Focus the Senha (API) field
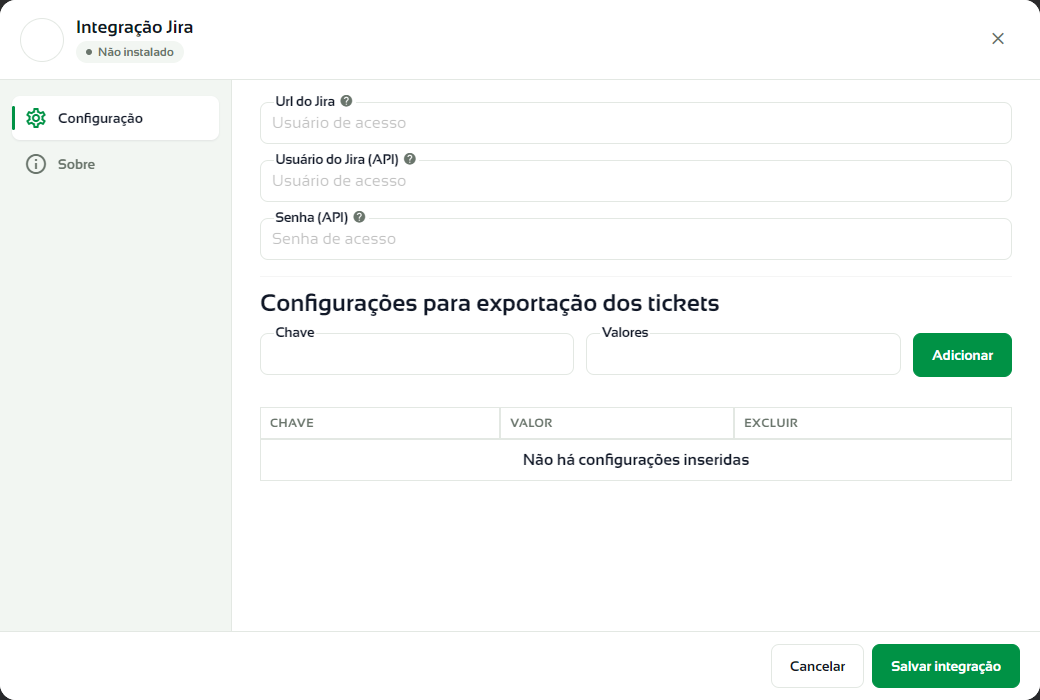 635,239
